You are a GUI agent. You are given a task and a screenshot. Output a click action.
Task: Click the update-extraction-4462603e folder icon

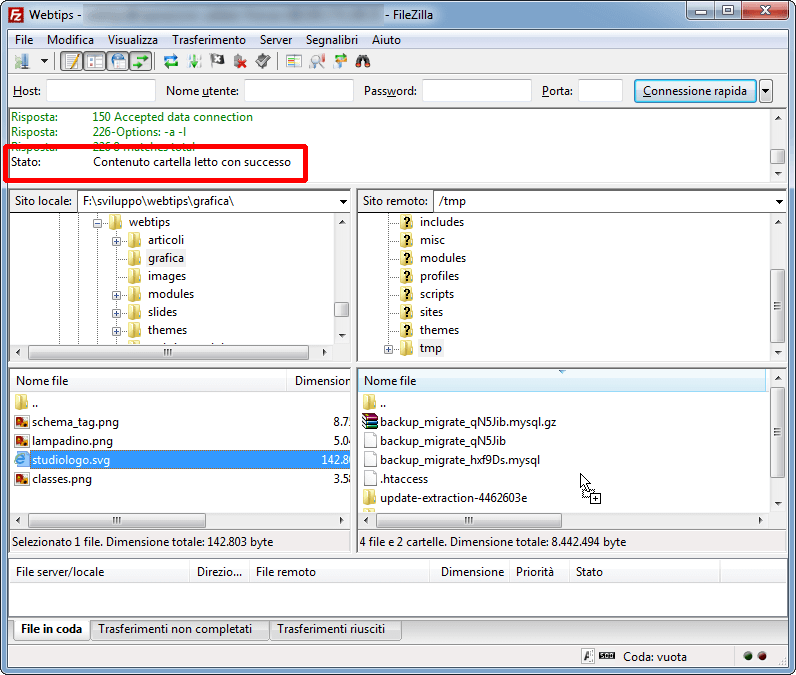pos(370,497)
